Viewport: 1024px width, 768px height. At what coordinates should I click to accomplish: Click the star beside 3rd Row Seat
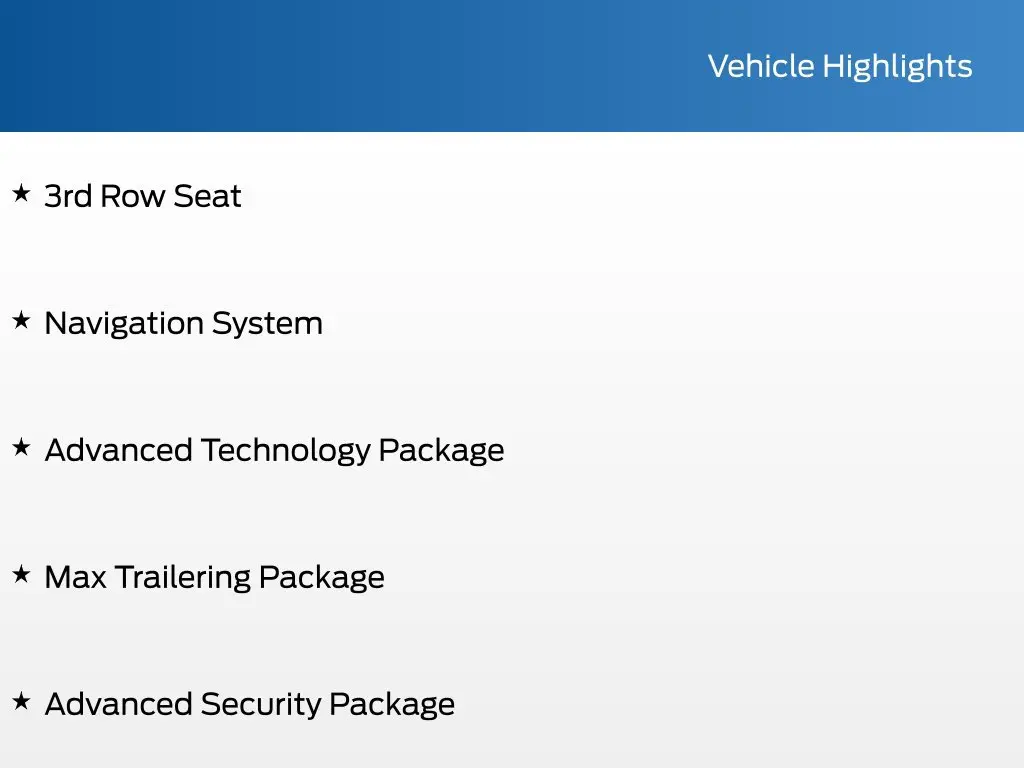click(22, 193)
